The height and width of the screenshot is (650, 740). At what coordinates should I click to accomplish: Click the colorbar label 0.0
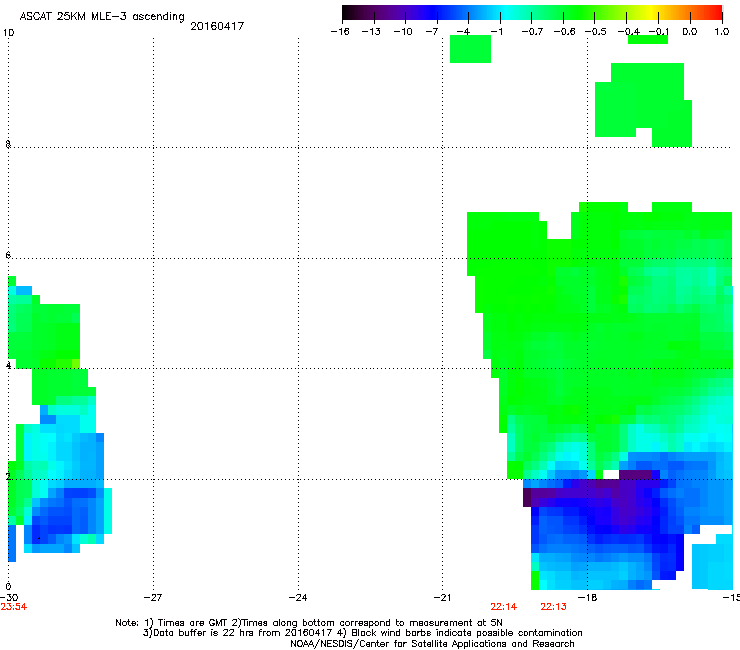pyautogui.click(x=690, y=32)
